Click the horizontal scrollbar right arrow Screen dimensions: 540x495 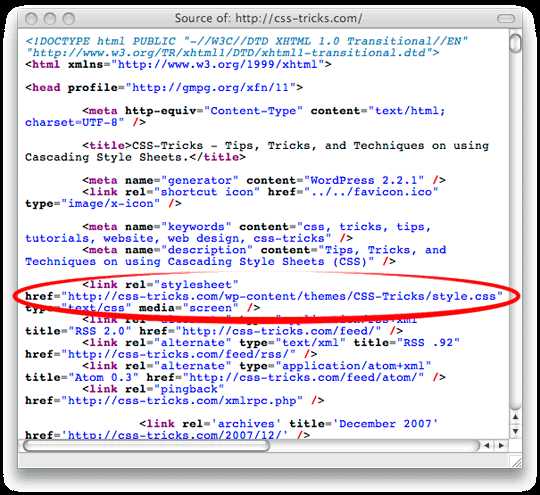[501, 445]
